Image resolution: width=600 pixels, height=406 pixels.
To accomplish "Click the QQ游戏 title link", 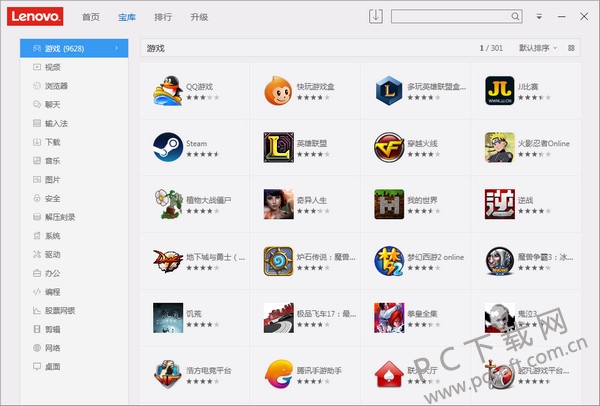I will point(199,87).
